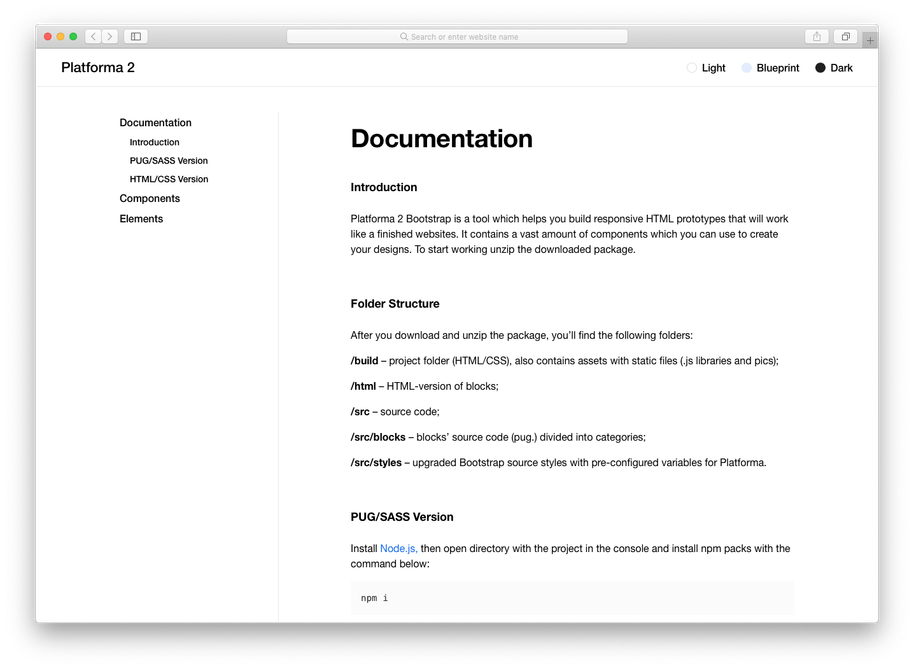Viewport: 914px width, 670px height.
Task: Toggle the browser sidebar
Action: 135,36
